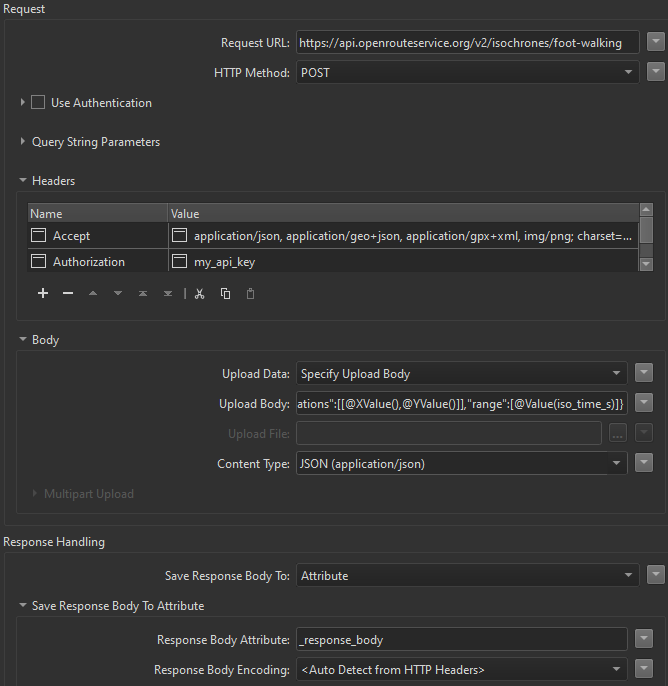This screenshot has height=686, width=668.
Task: Click the Accept header name editor icon
Action: click(x=38, y=235)
